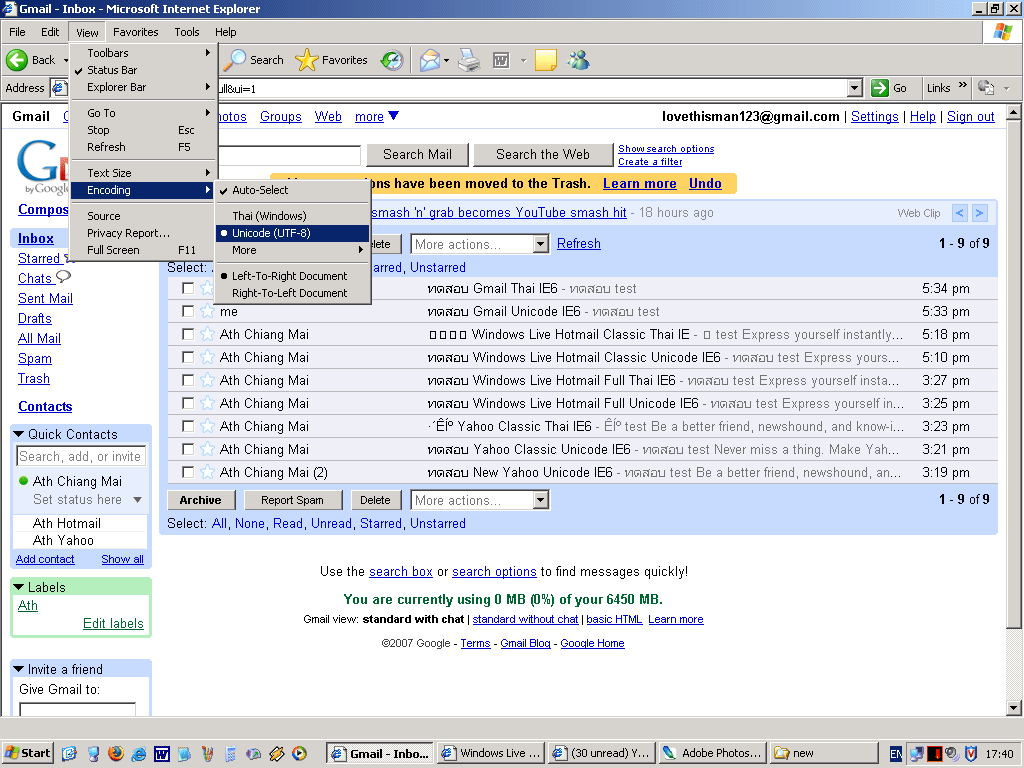Tick checkbox for Hotmail Full Unicode IE6 message
Viewport: 1024px width, 768px height.
tap(188, 403)
